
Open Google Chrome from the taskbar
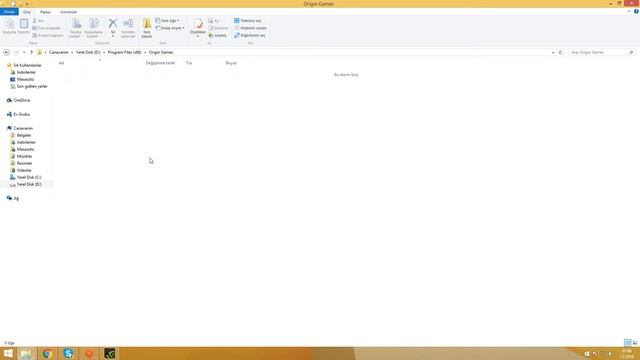click(x=47, y=353)
